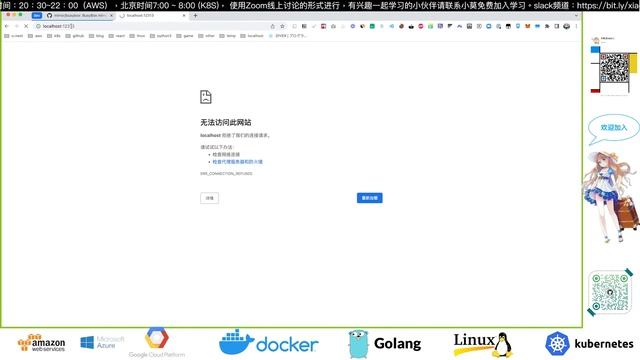Go back to the previous page
This screenshot has width=640, height=360.
pyautogui.click(x=7, y=26)
